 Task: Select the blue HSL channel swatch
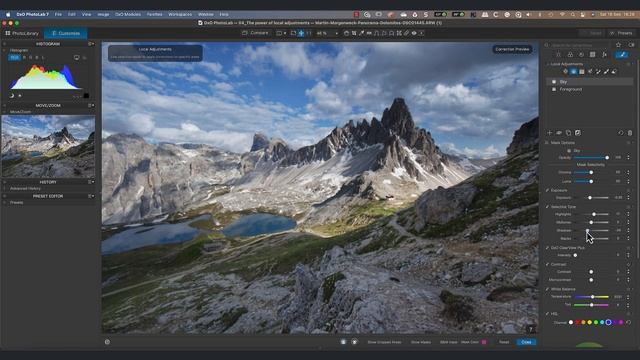click(608, 322)
